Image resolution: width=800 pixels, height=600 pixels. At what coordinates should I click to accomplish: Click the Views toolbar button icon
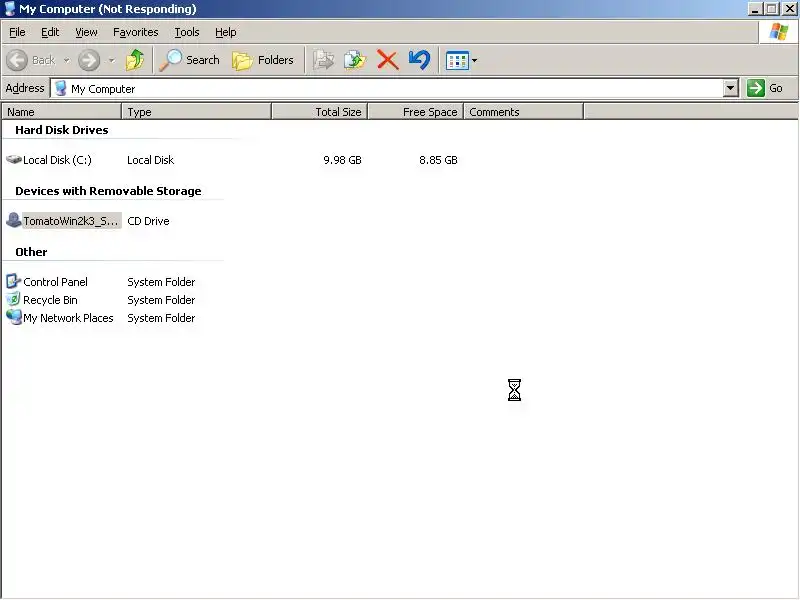(457, 61)
